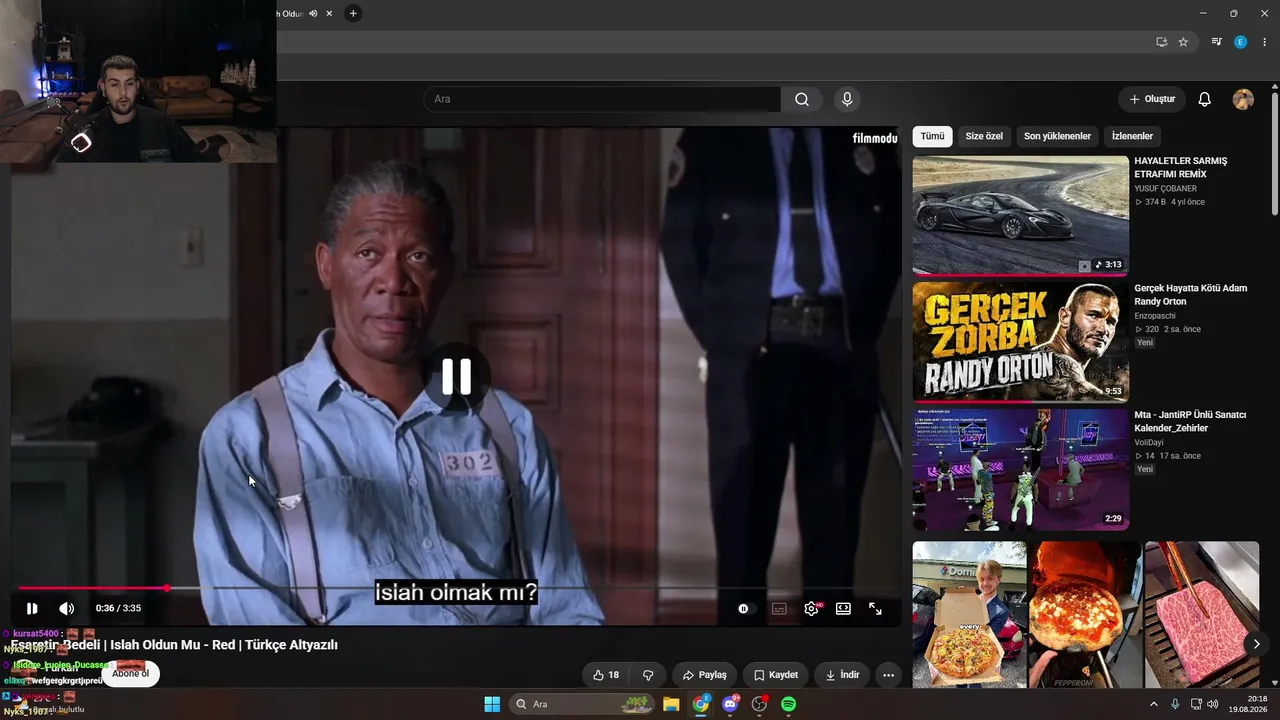1280x720 pixels.
Task: Open the raw marbled meat Short
Action: (1202, 615)
